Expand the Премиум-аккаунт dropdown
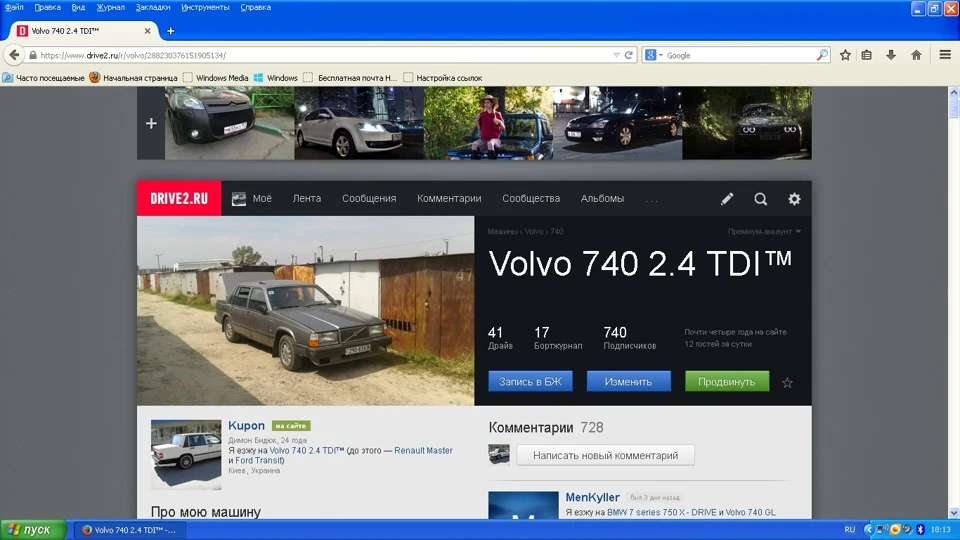Viewport: 960px width, 540px height. click(x=764, y=231)
